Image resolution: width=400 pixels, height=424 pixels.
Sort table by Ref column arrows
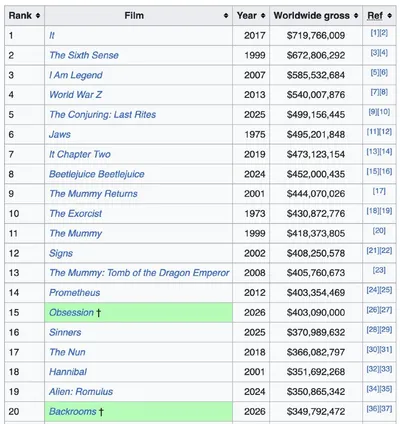click(x=389, y=16)
